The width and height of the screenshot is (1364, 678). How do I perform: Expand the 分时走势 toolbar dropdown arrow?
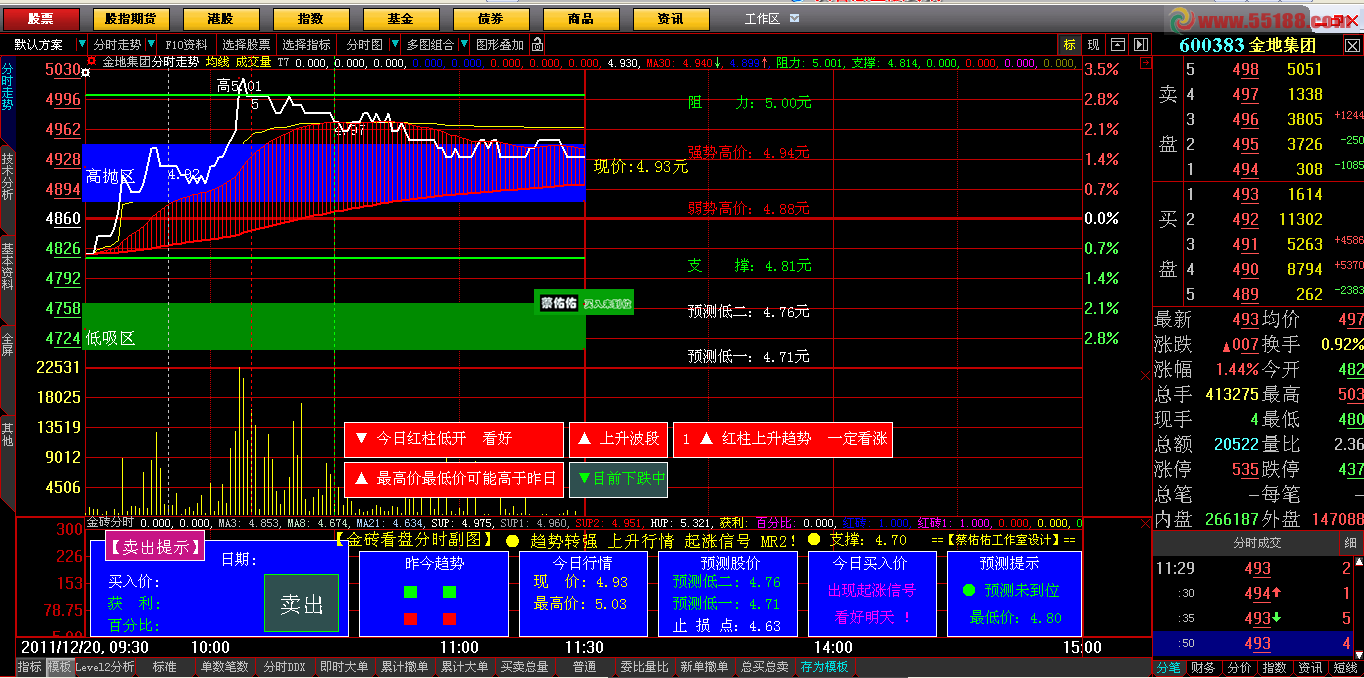click(x=151, y=45)
